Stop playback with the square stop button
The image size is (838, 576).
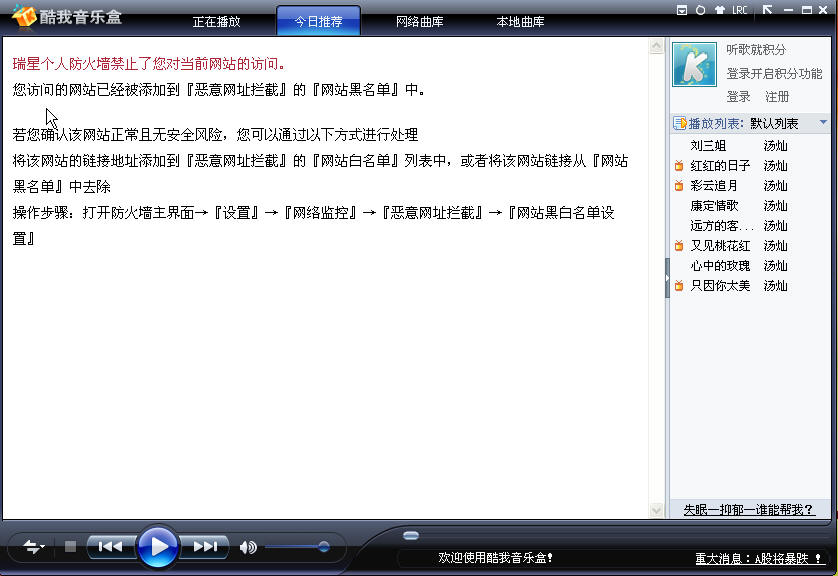click(x=70, y=546)
